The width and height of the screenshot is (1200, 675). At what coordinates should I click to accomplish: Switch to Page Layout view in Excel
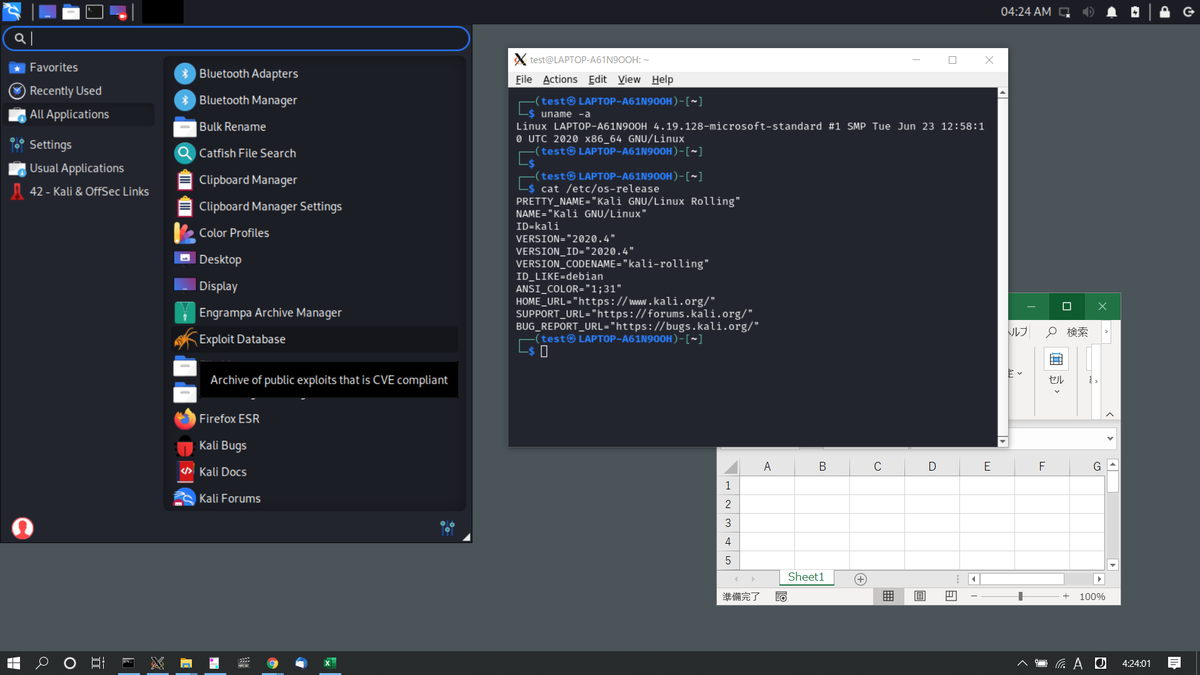click(x=920, y=596)
